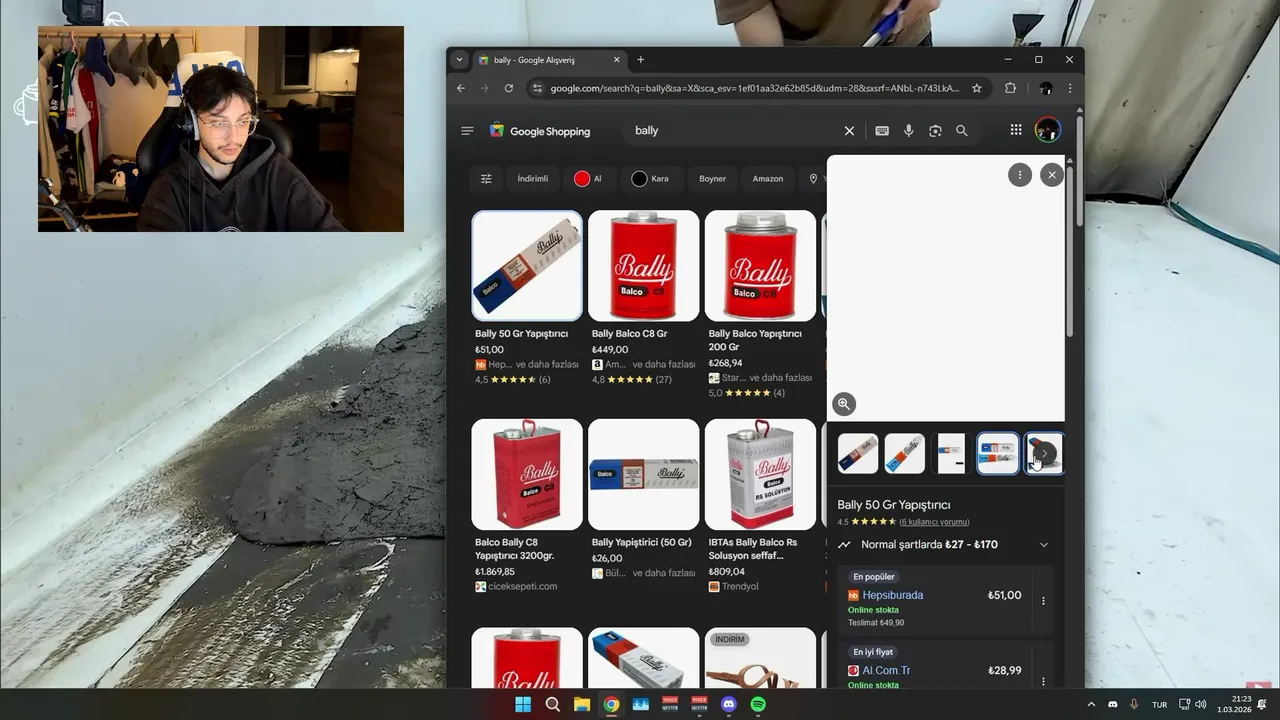Close the 'bally - Google Alışveriş' tab

coord(617,60)
